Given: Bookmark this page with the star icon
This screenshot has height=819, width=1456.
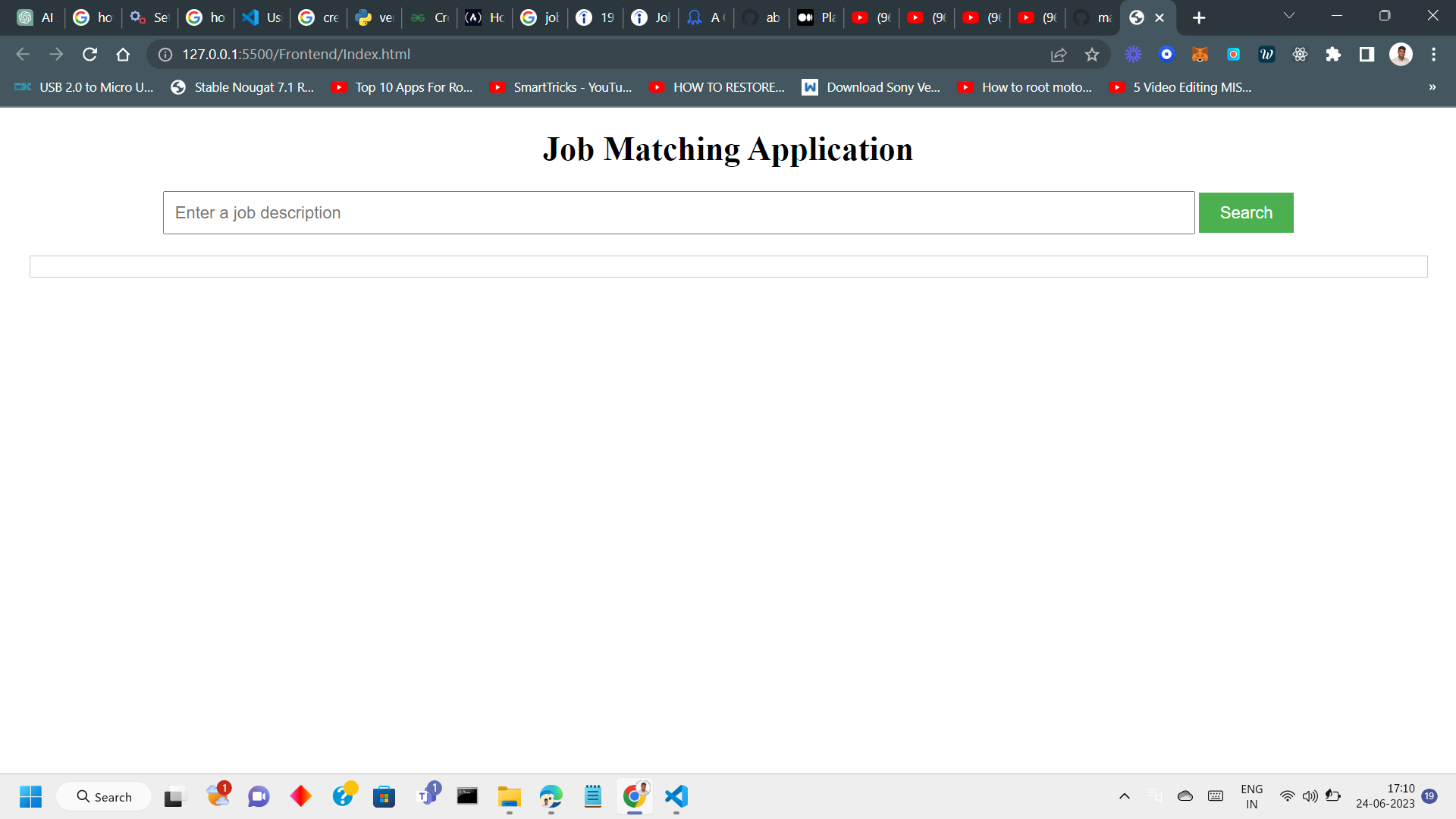Looking at the screenshot, I should [x=1092, y=54].
